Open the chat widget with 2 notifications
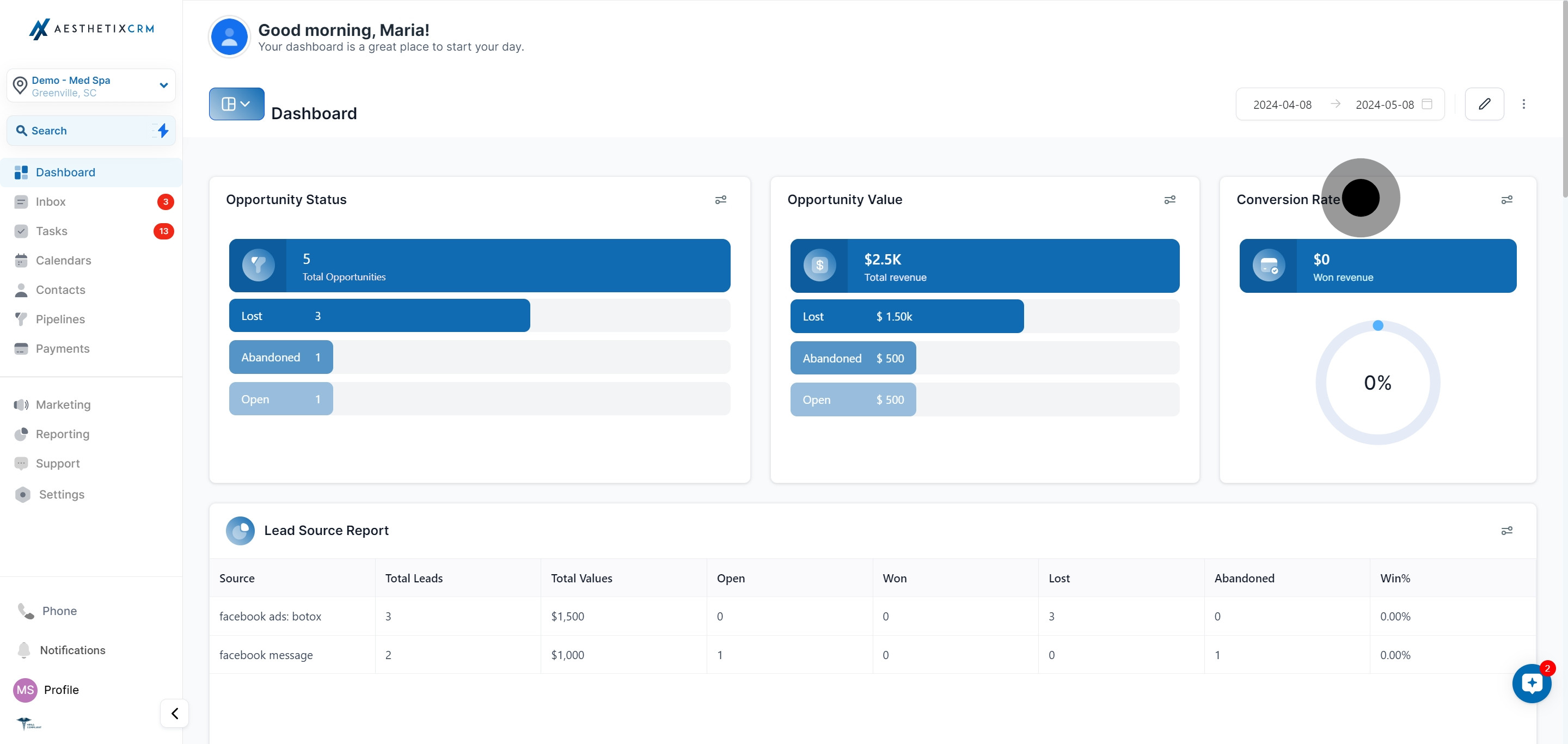The image size is (1568, 744). tap(1532, 683)
